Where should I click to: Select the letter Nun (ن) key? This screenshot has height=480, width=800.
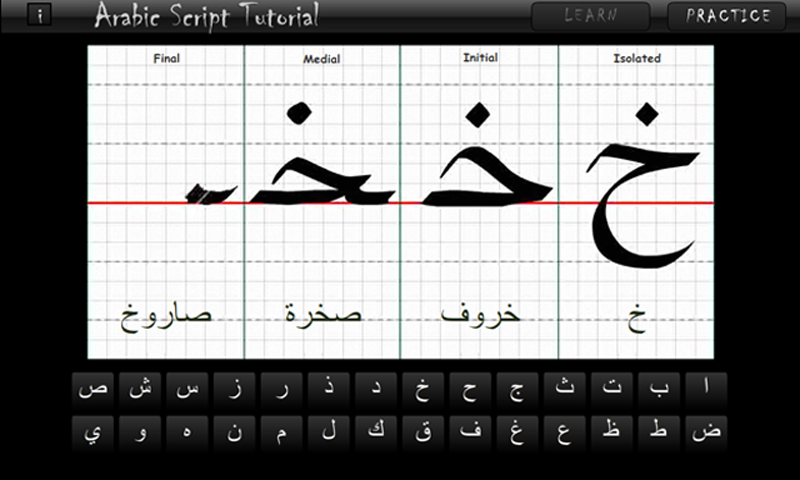pyautogui.click(x=234, y=433)
